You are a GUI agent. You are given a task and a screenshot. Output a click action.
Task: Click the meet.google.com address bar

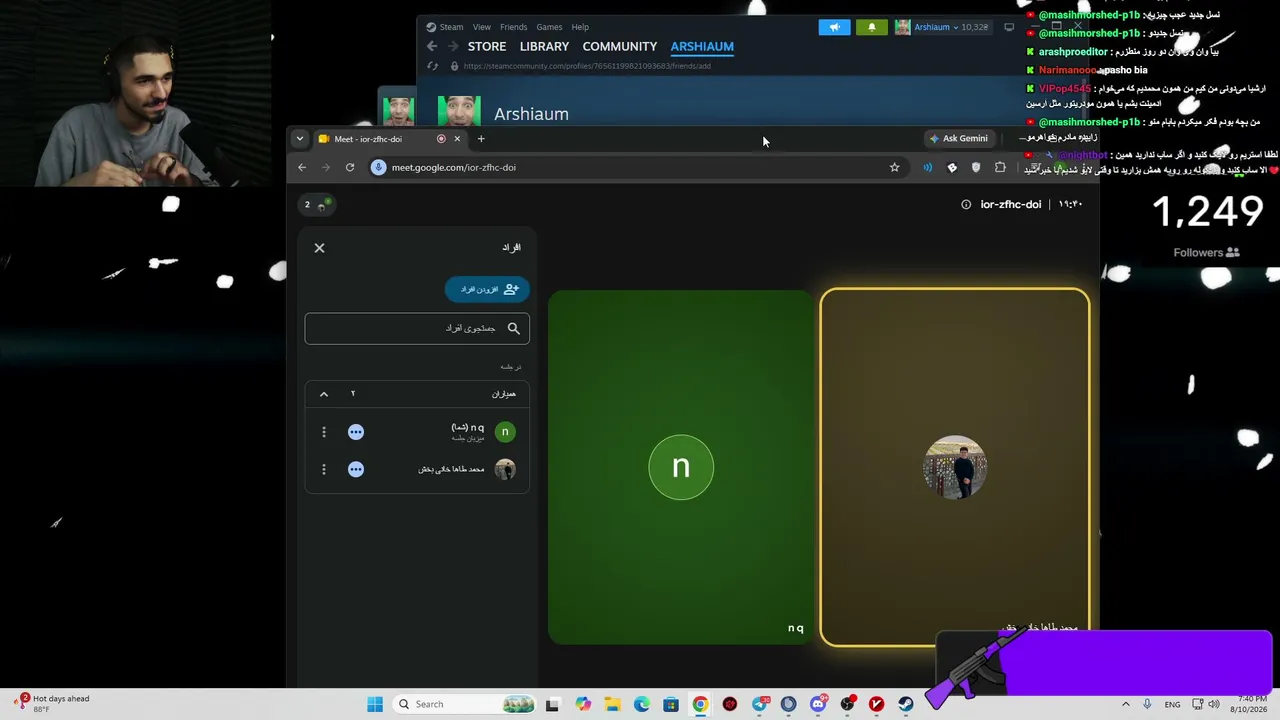pyautogui.click(x=640, y=167)
